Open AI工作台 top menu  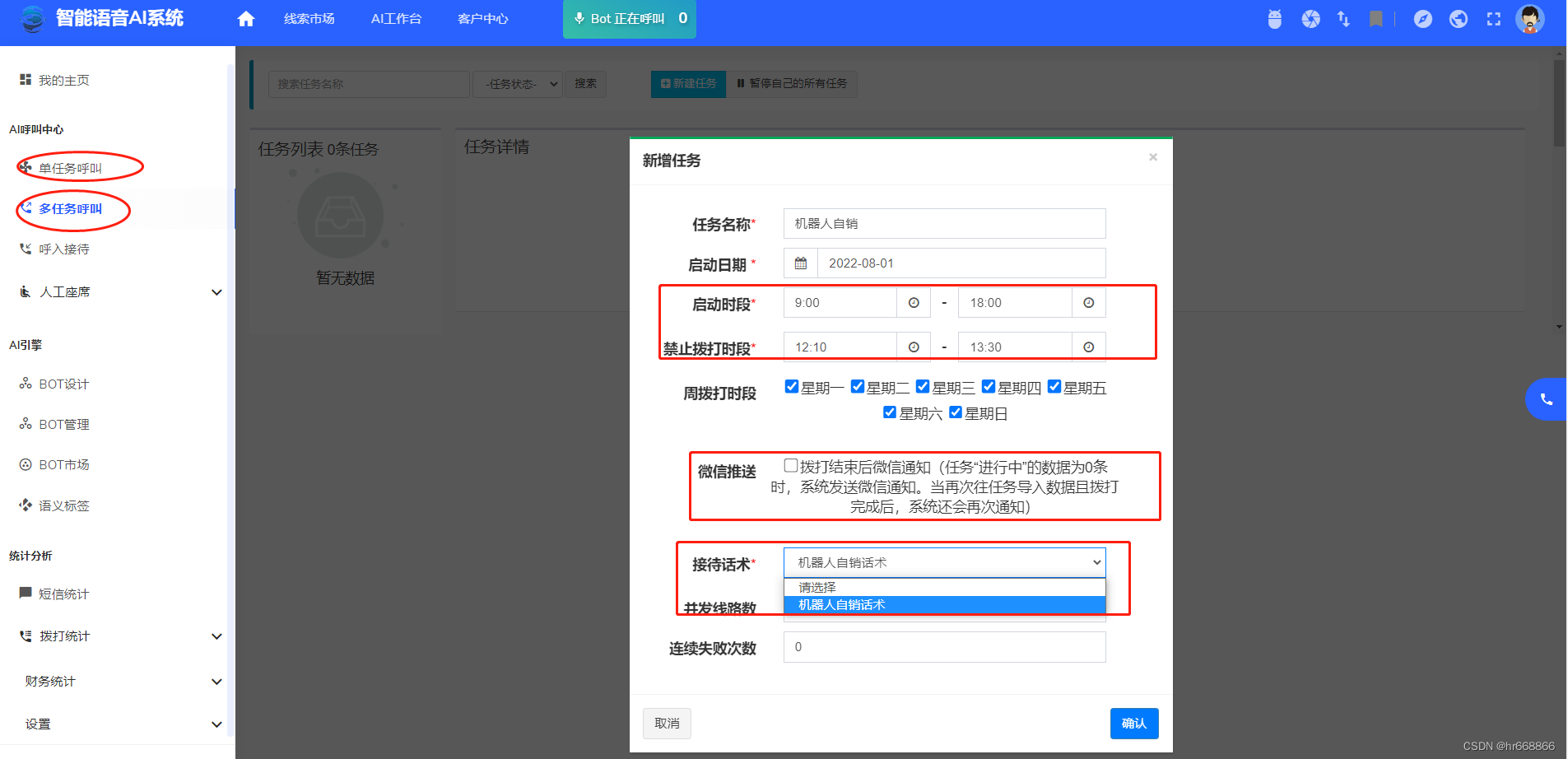(396, 19)
